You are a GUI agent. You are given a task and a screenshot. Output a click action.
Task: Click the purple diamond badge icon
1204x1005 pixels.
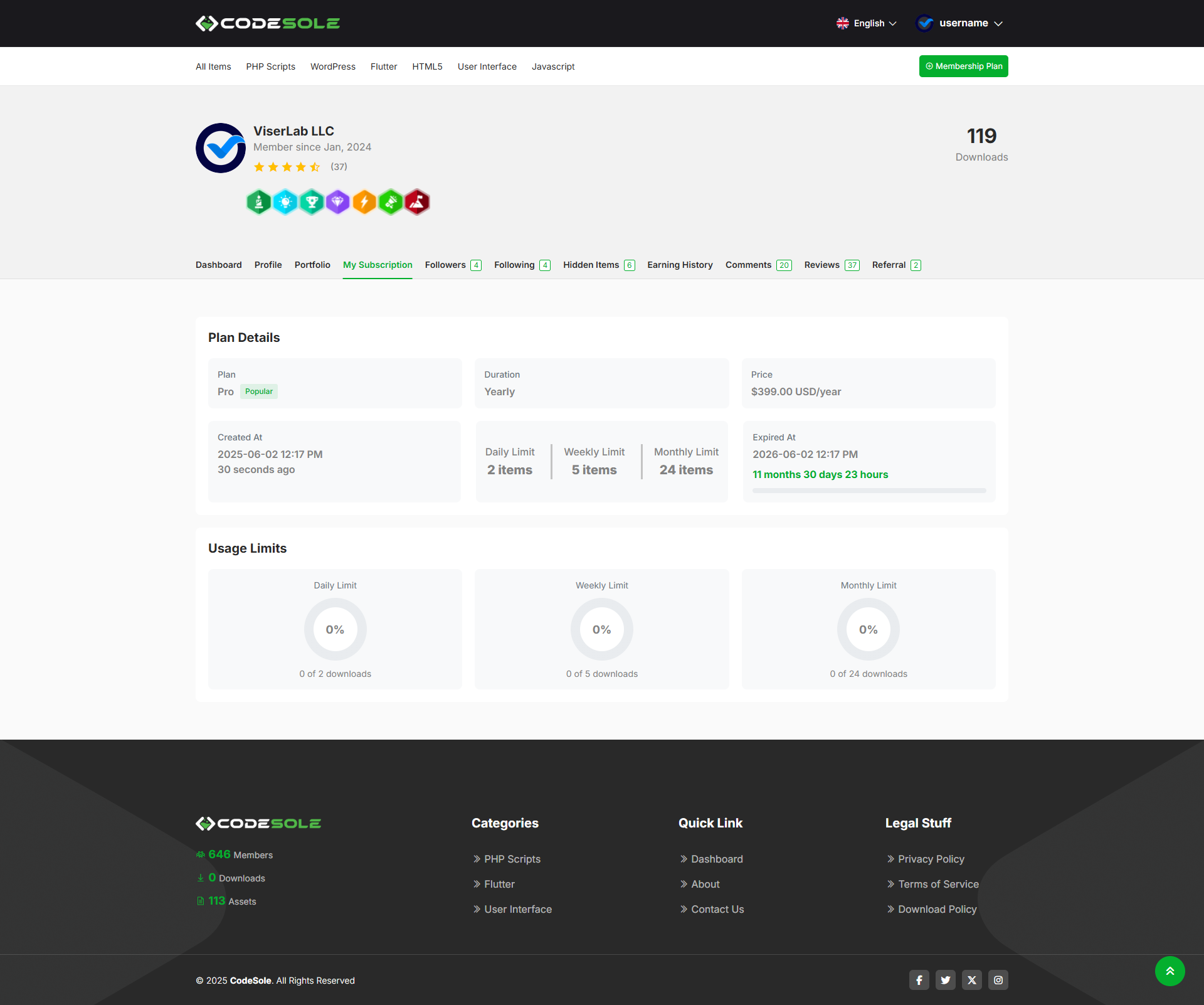(338, 202)
